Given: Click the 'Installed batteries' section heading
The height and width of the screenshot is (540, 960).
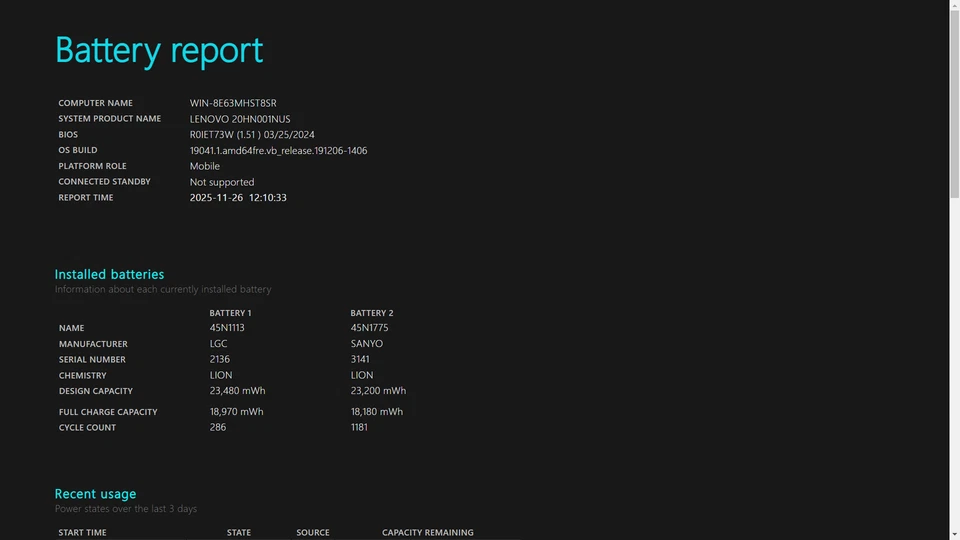Looking at the screenshot, I should click(110, 274).
